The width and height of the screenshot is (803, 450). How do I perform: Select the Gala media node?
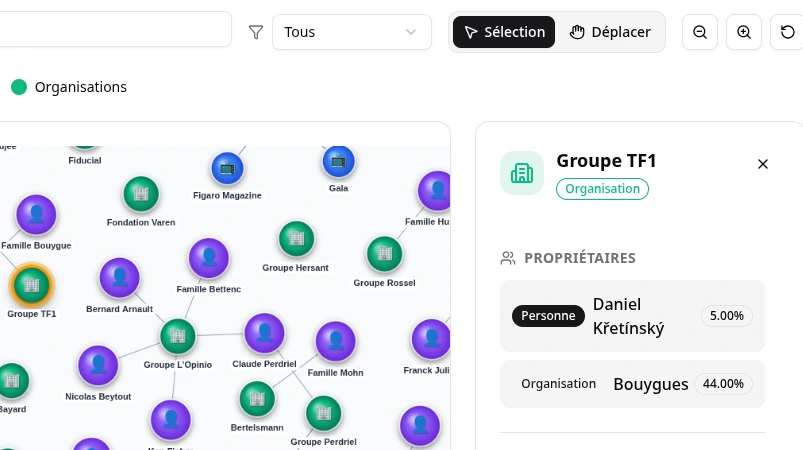coord(338,161)
